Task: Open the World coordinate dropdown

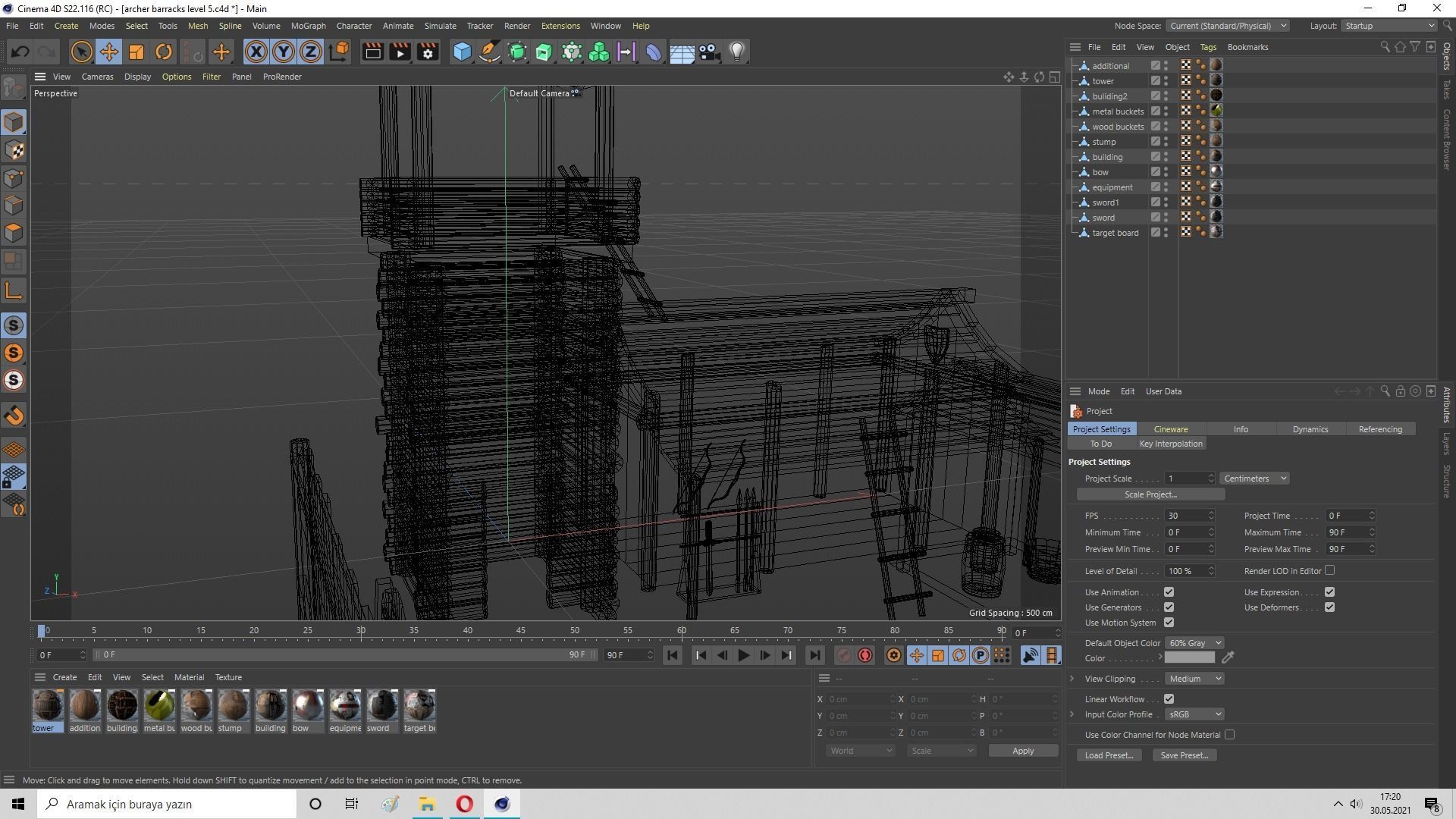Action: (x=860, y=751)
